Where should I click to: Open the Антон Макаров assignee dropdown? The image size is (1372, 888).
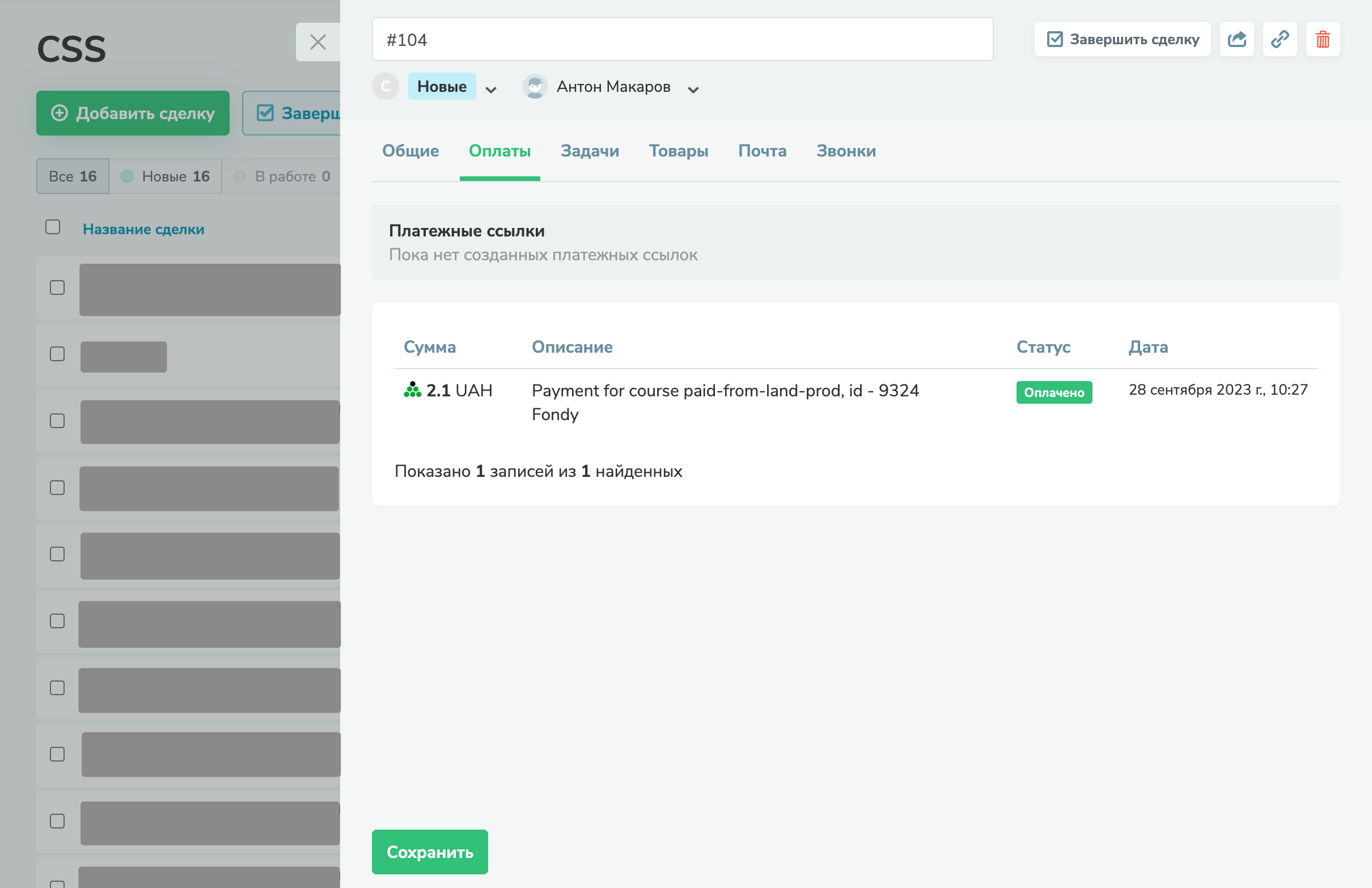pos(693,90)
